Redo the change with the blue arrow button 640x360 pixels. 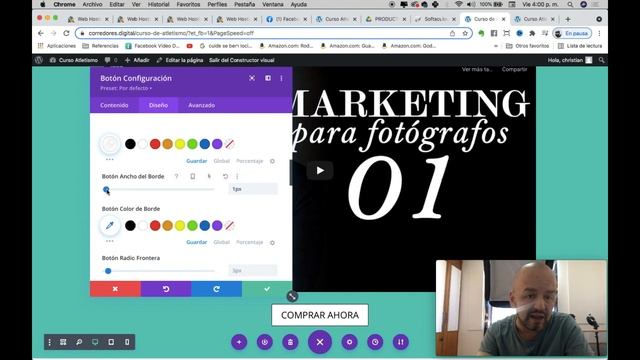216,289
